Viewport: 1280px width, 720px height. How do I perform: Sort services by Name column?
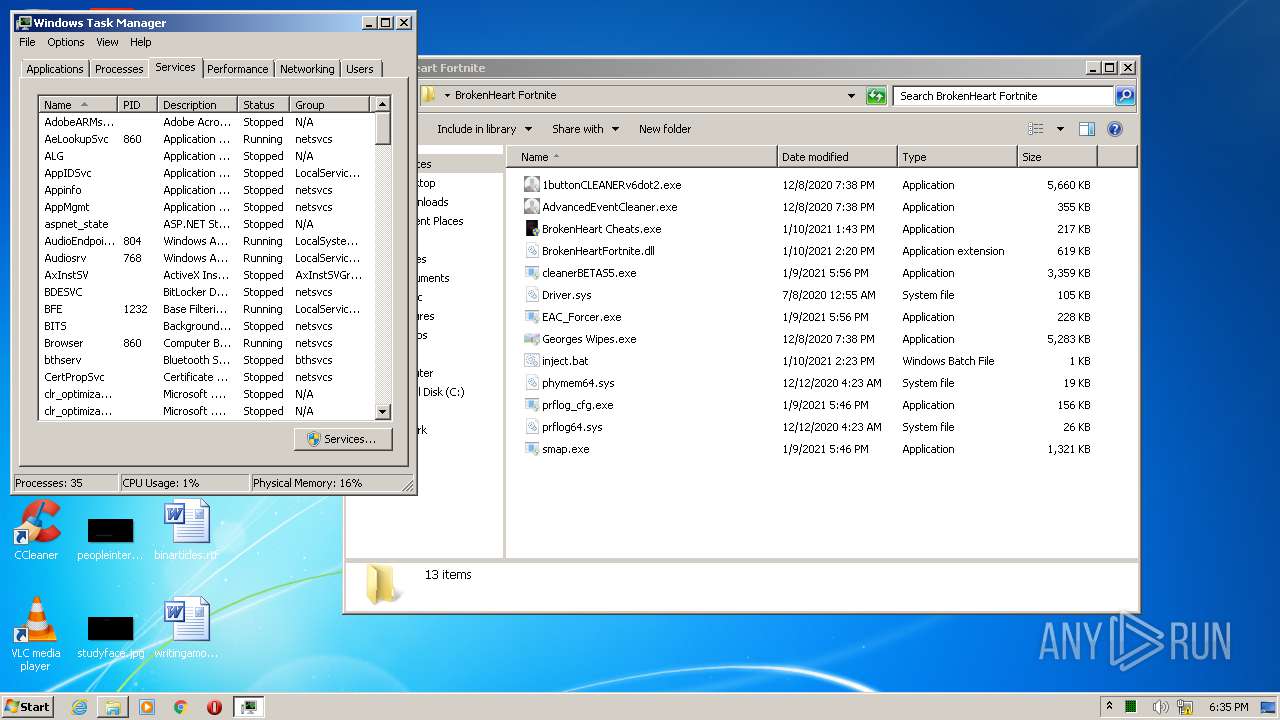click(x=78, y=105)
